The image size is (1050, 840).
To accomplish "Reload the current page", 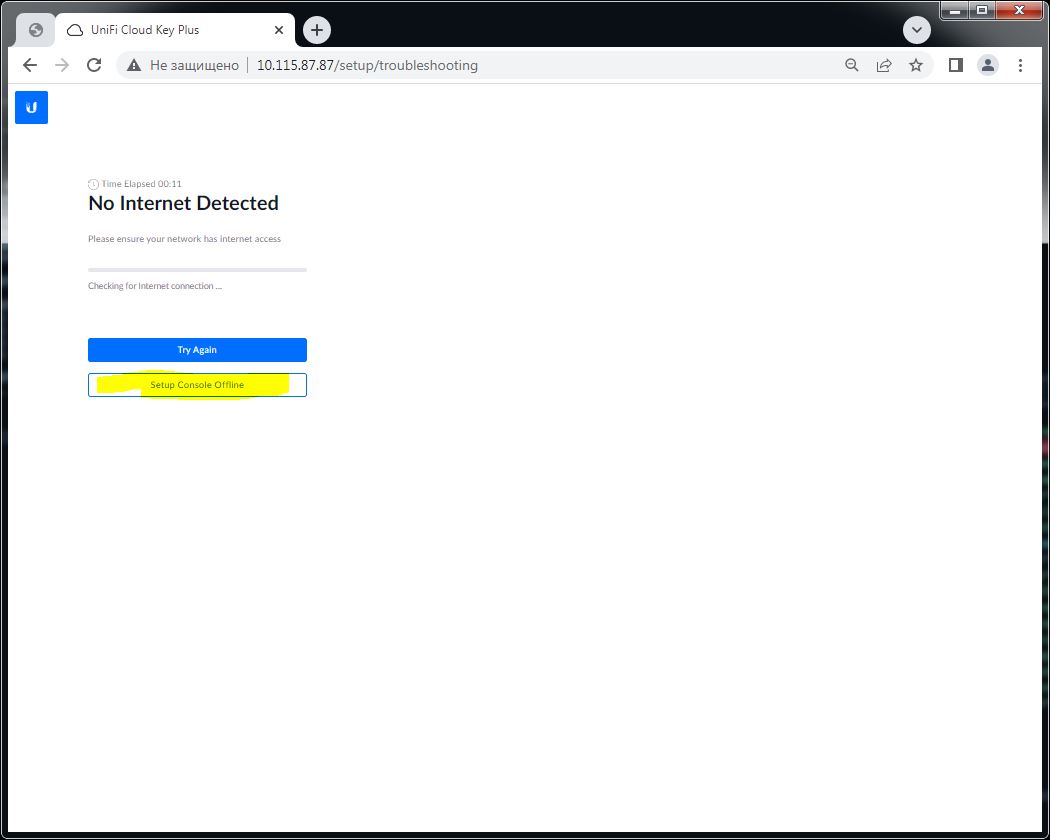I will [x=94, y=65].
